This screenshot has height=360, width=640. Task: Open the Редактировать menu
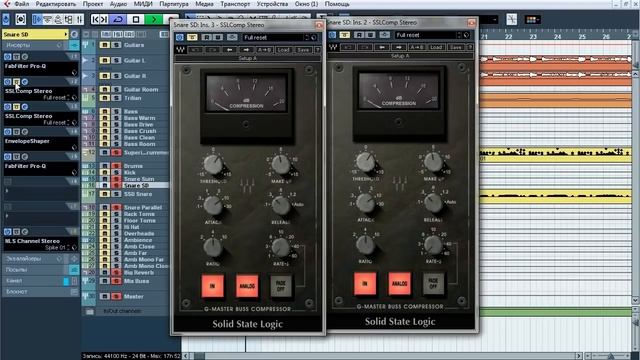[x=56, y=4]
